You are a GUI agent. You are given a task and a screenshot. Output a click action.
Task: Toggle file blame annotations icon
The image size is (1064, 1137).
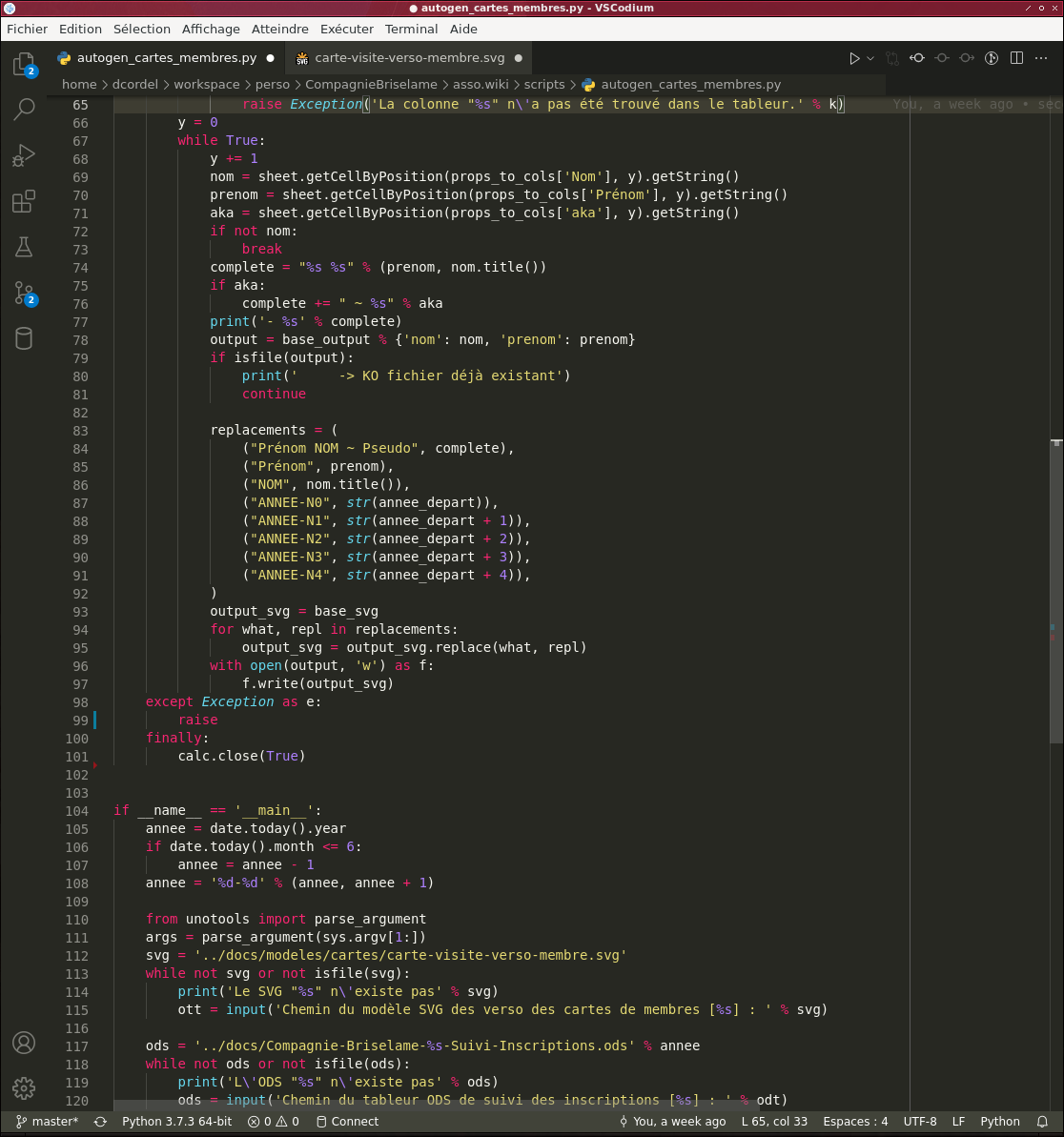992,58
